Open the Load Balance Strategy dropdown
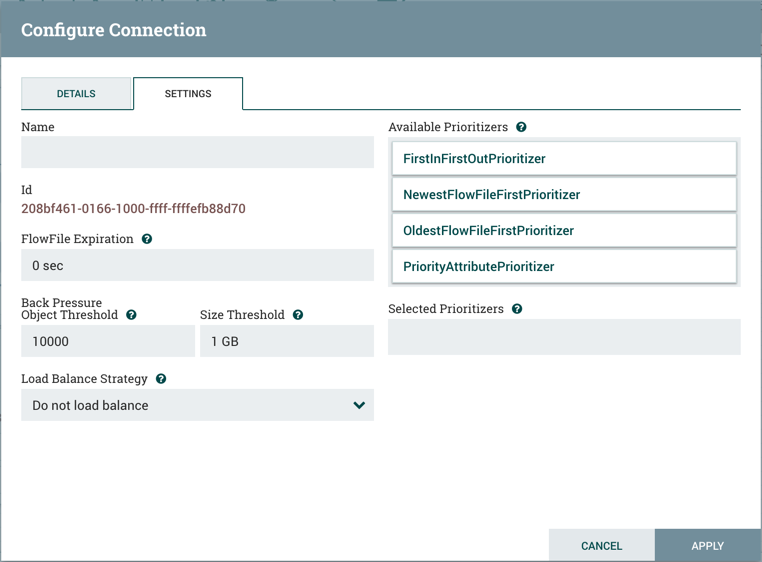The height and width of the screenshot is (562, 762). (x=197, y=405)
